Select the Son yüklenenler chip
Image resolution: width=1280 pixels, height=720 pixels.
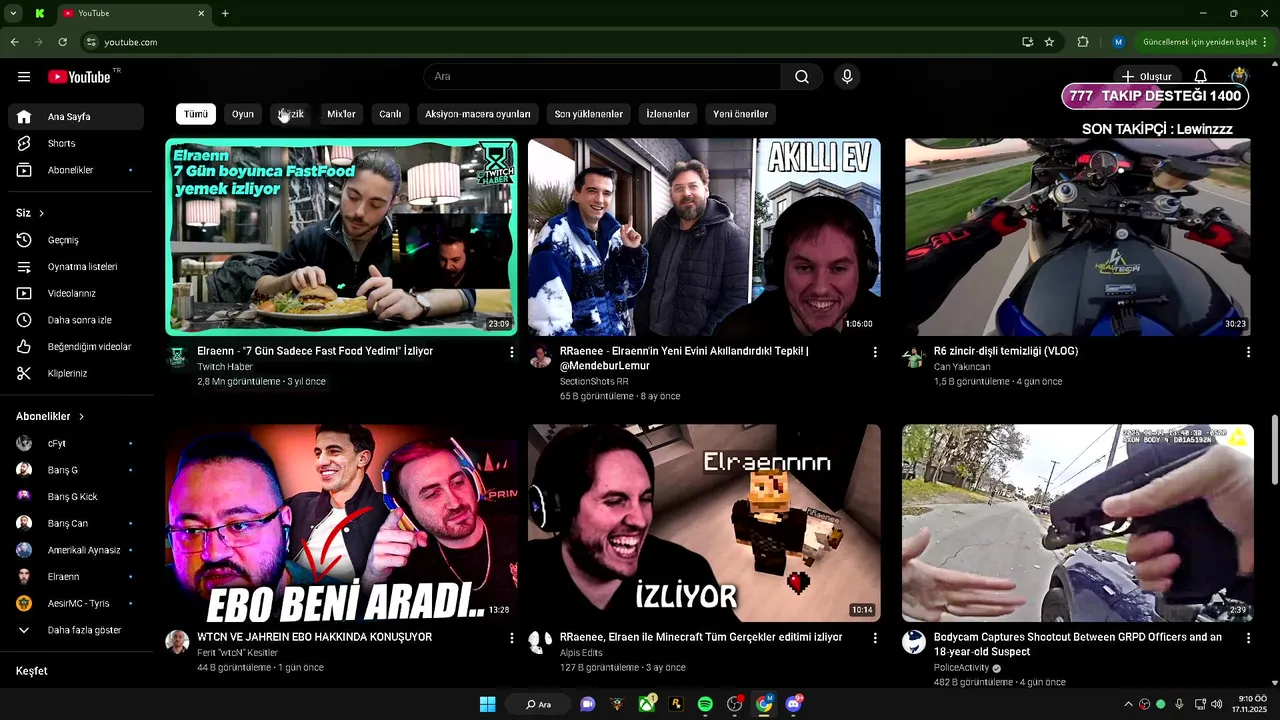pyautogui.click(x=589, y=114)
